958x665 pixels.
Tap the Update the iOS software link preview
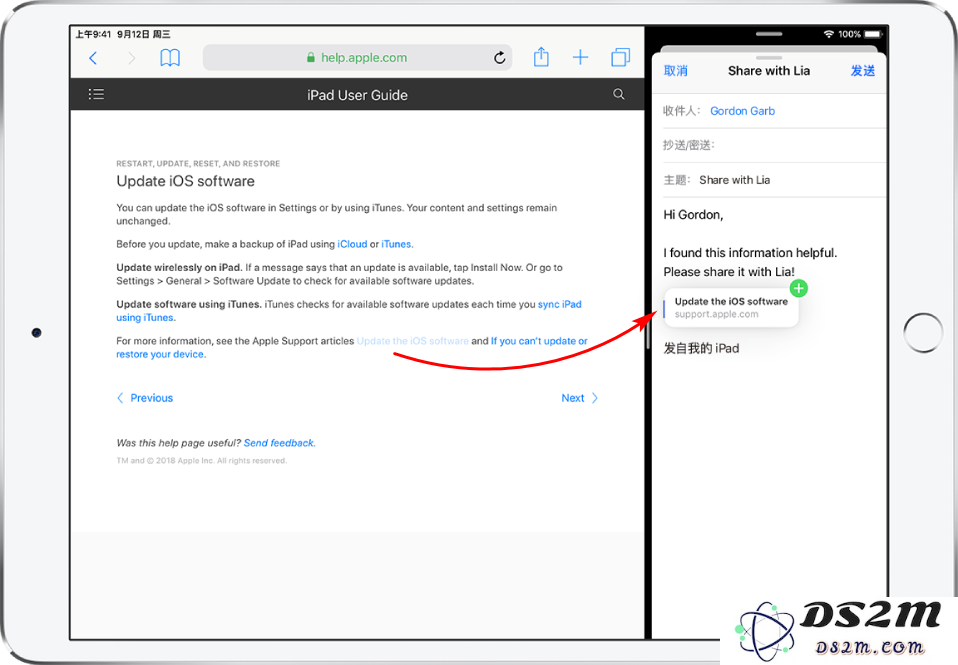tap(731, 307)
